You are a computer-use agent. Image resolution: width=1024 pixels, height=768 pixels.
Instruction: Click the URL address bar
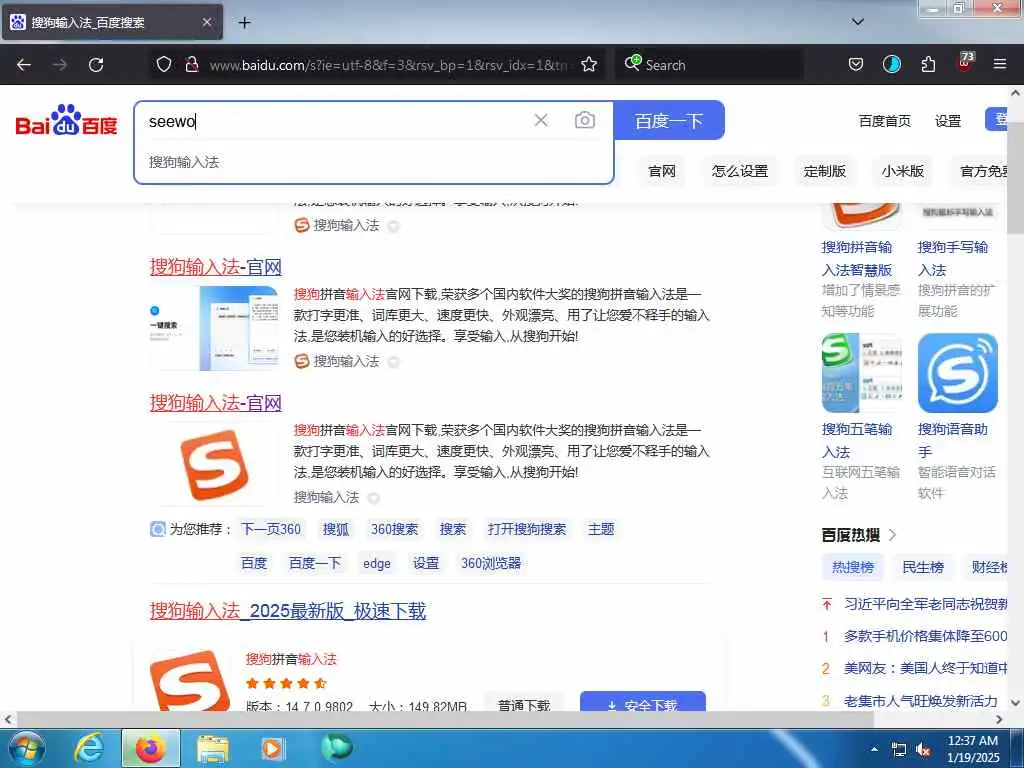[x=389, y=65]
